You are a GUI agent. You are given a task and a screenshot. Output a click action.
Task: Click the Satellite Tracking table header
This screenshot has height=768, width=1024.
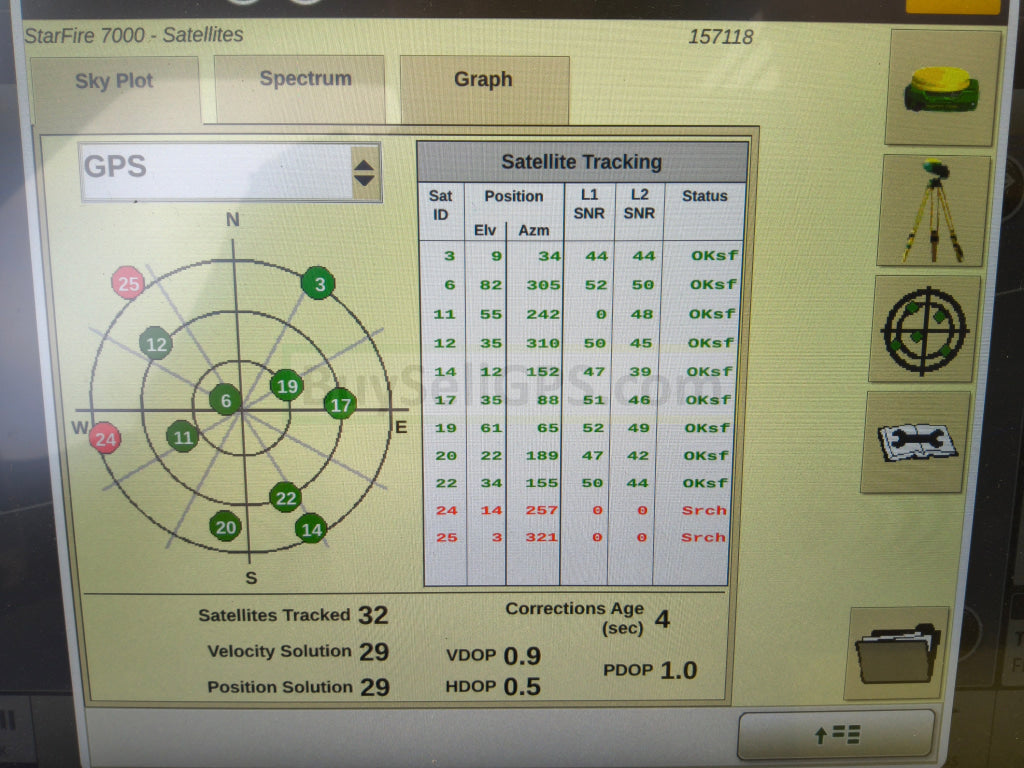[x=582, y=162]
